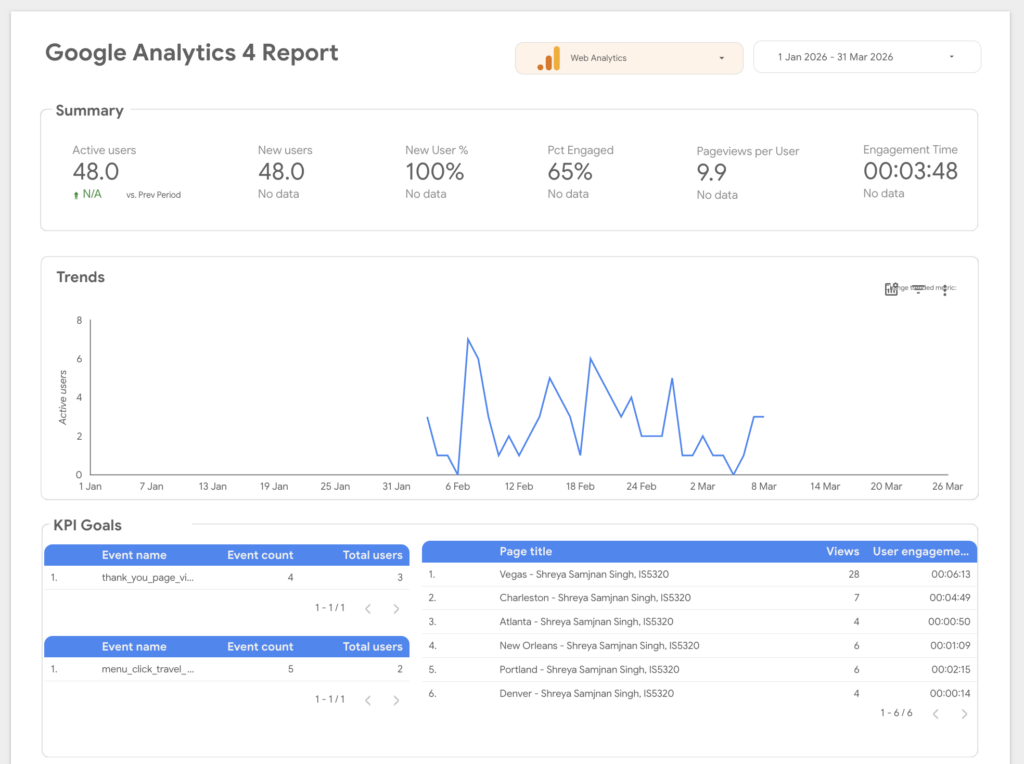Screen dimensions: 1024x764
Task: Click previous page arrow in Page title table
Action: [x=936, y=714]
